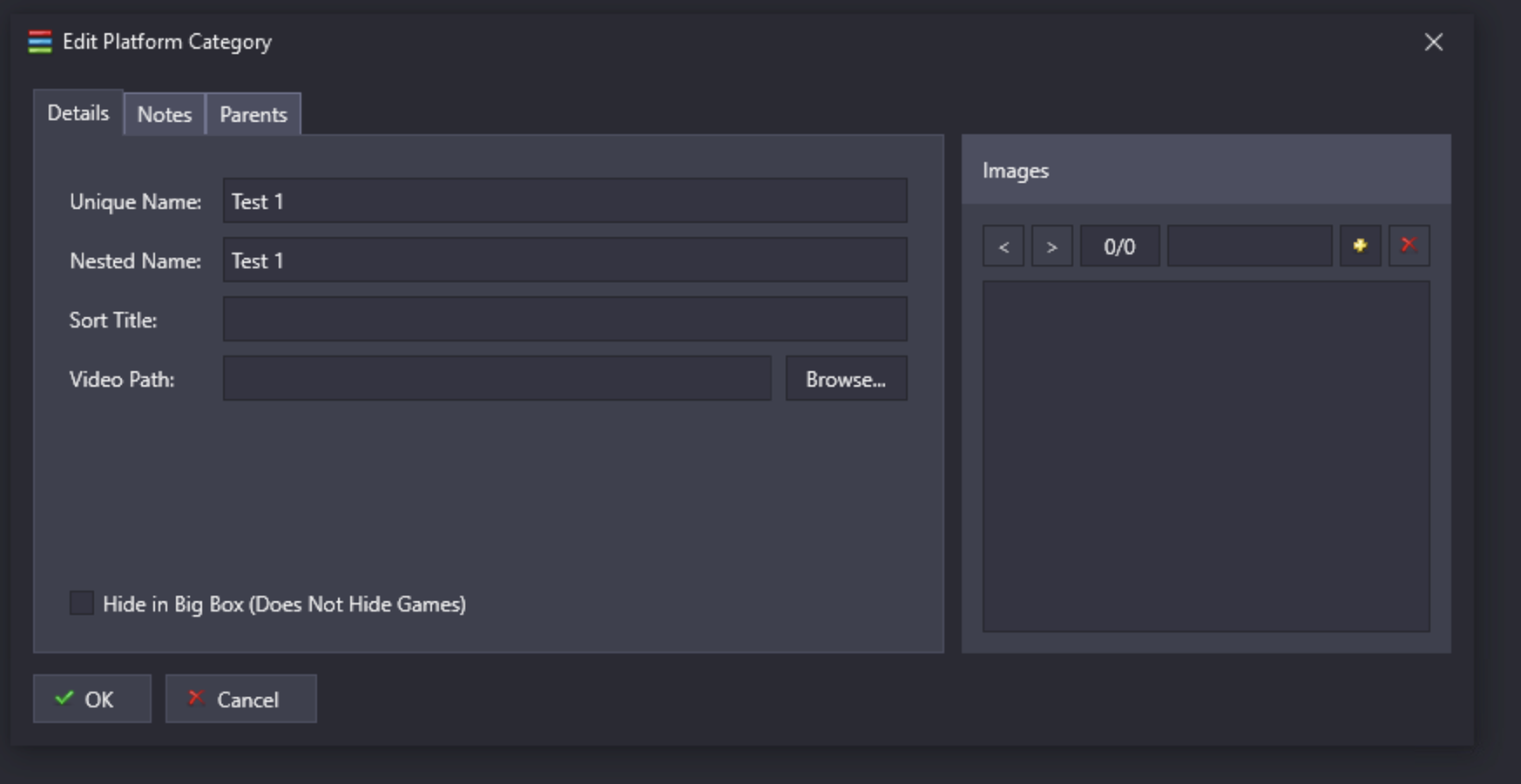Image resolution: width=1521 pixels, height=784 pixels.
Task: Click the Edit Platform Category title text
Action: point(167,43)
